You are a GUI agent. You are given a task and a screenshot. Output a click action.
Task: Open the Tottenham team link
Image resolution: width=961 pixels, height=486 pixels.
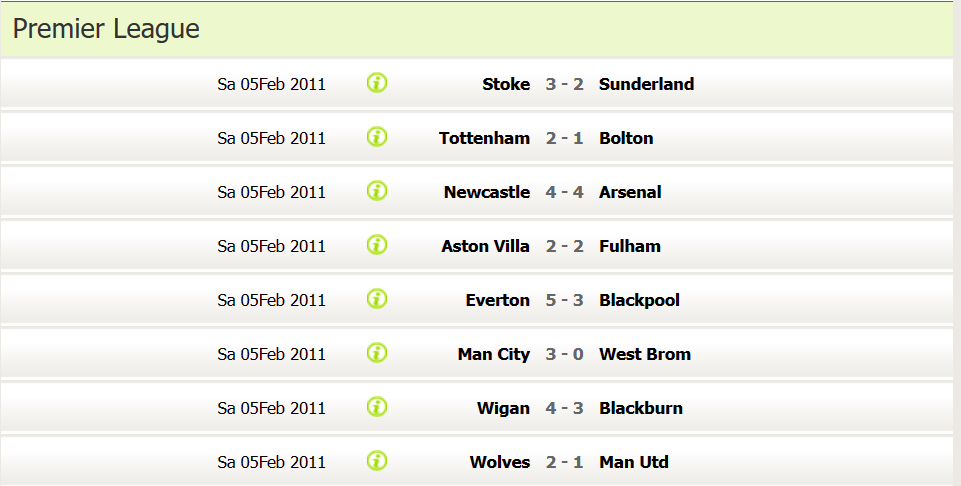click(x=484, y=138)
